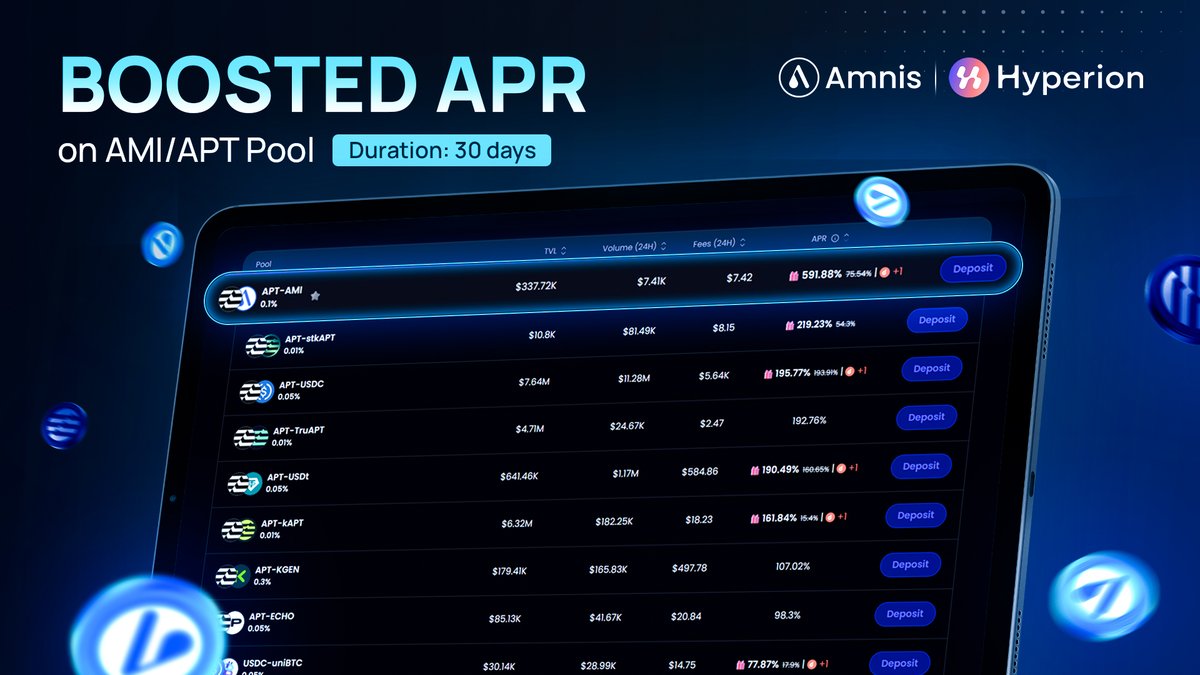Deposit into the APT-stkAPT pool

click(937, 320)
